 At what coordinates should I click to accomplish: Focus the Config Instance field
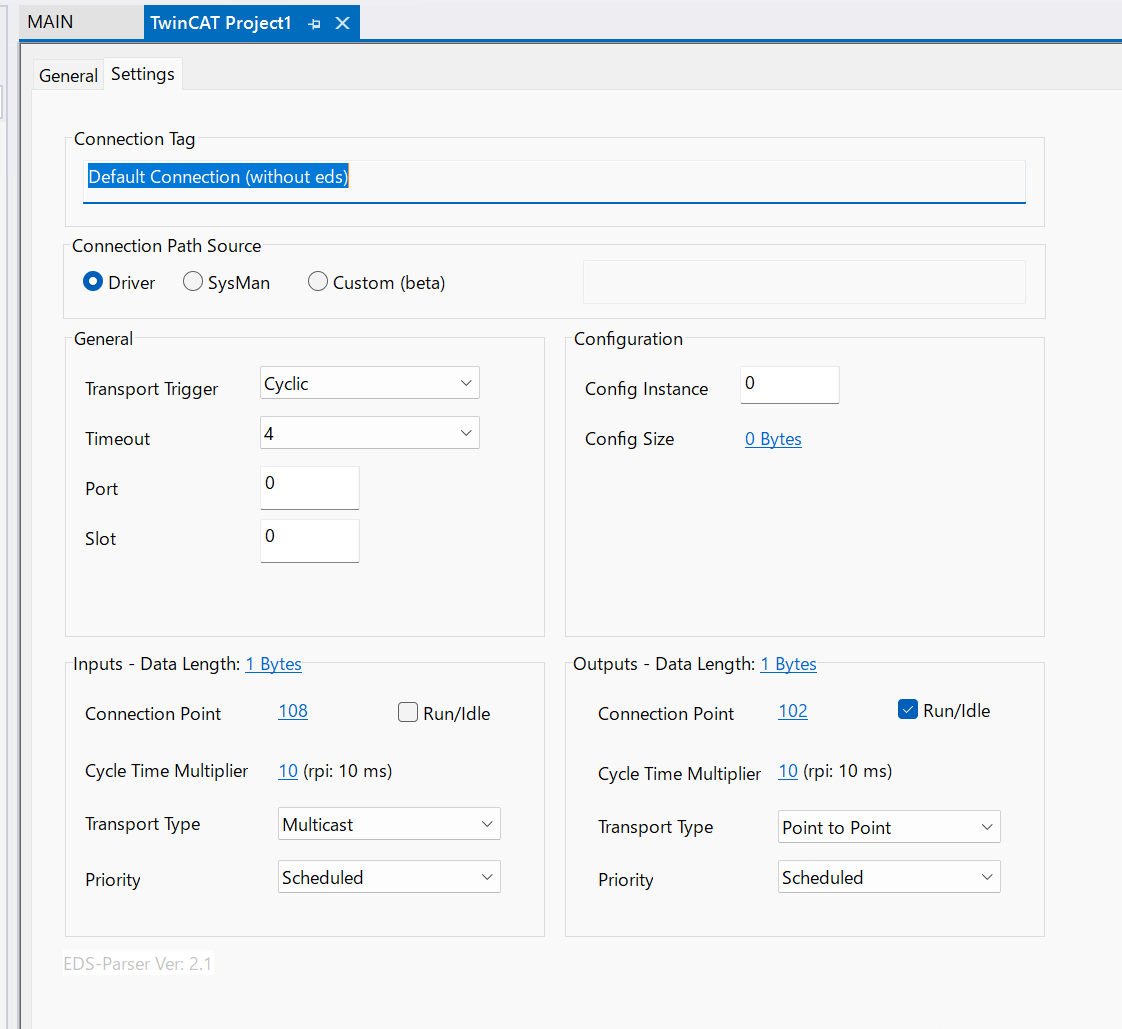point(789,385)
